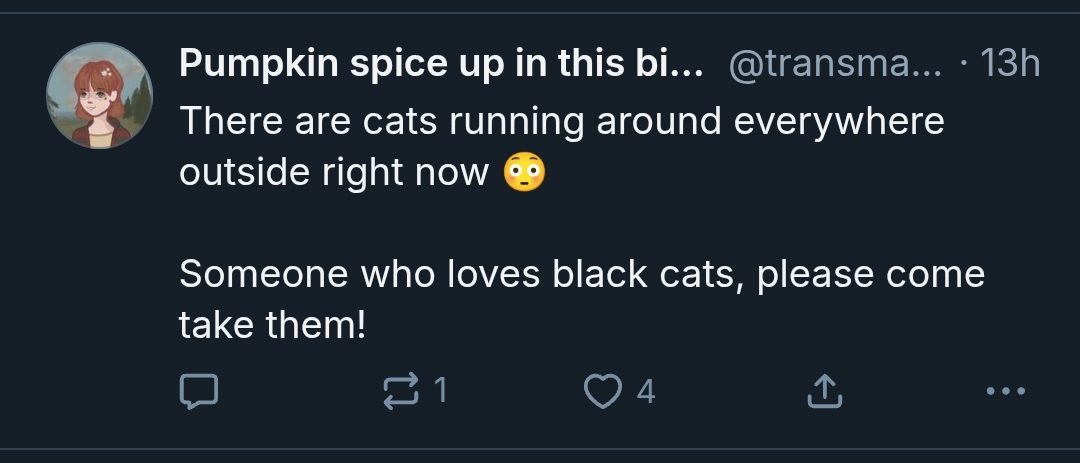The width and height of the screenshot is (1080, 463).
Task: Click the repost count number 1
Action: (441, 391)
